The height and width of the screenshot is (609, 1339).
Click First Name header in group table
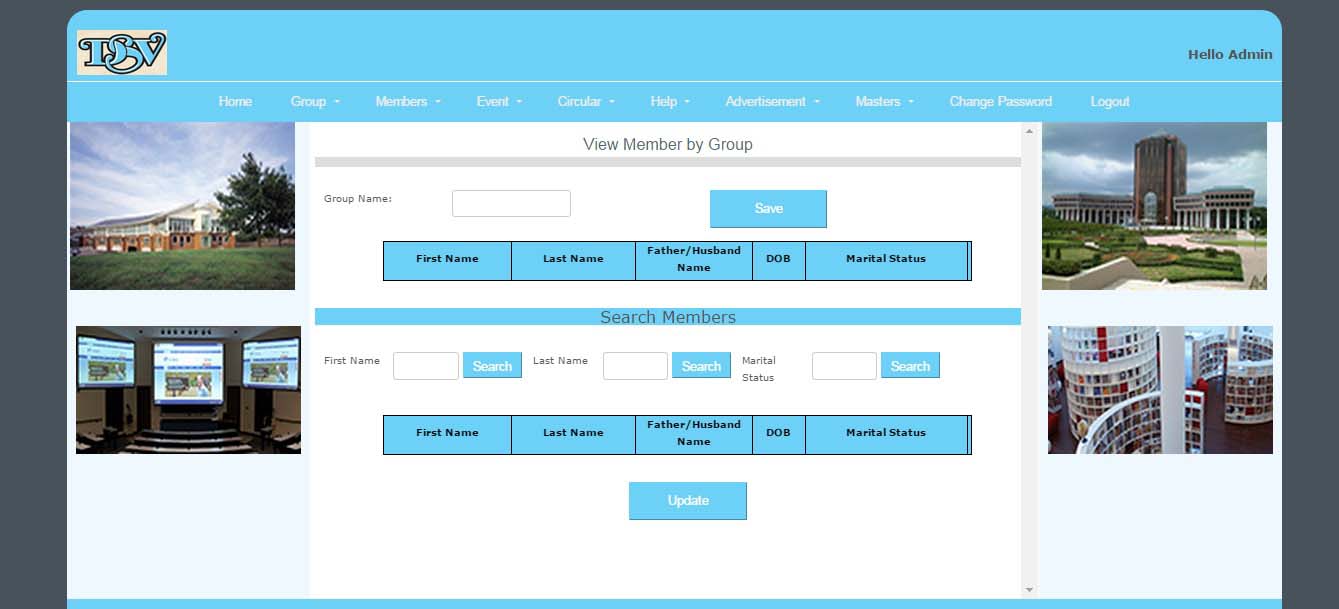click(x=447, y=259)
